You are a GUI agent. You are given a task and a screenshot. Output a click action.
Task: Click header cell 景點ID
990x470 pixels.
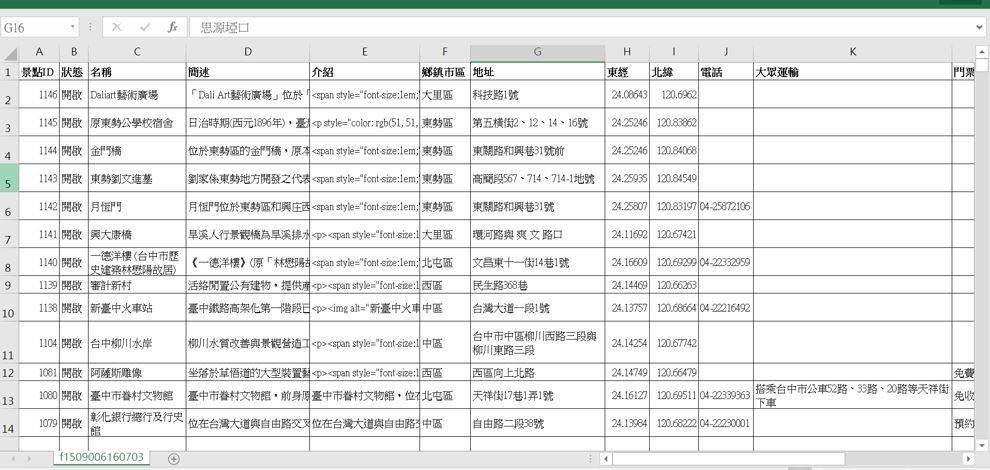coord(39,72)
